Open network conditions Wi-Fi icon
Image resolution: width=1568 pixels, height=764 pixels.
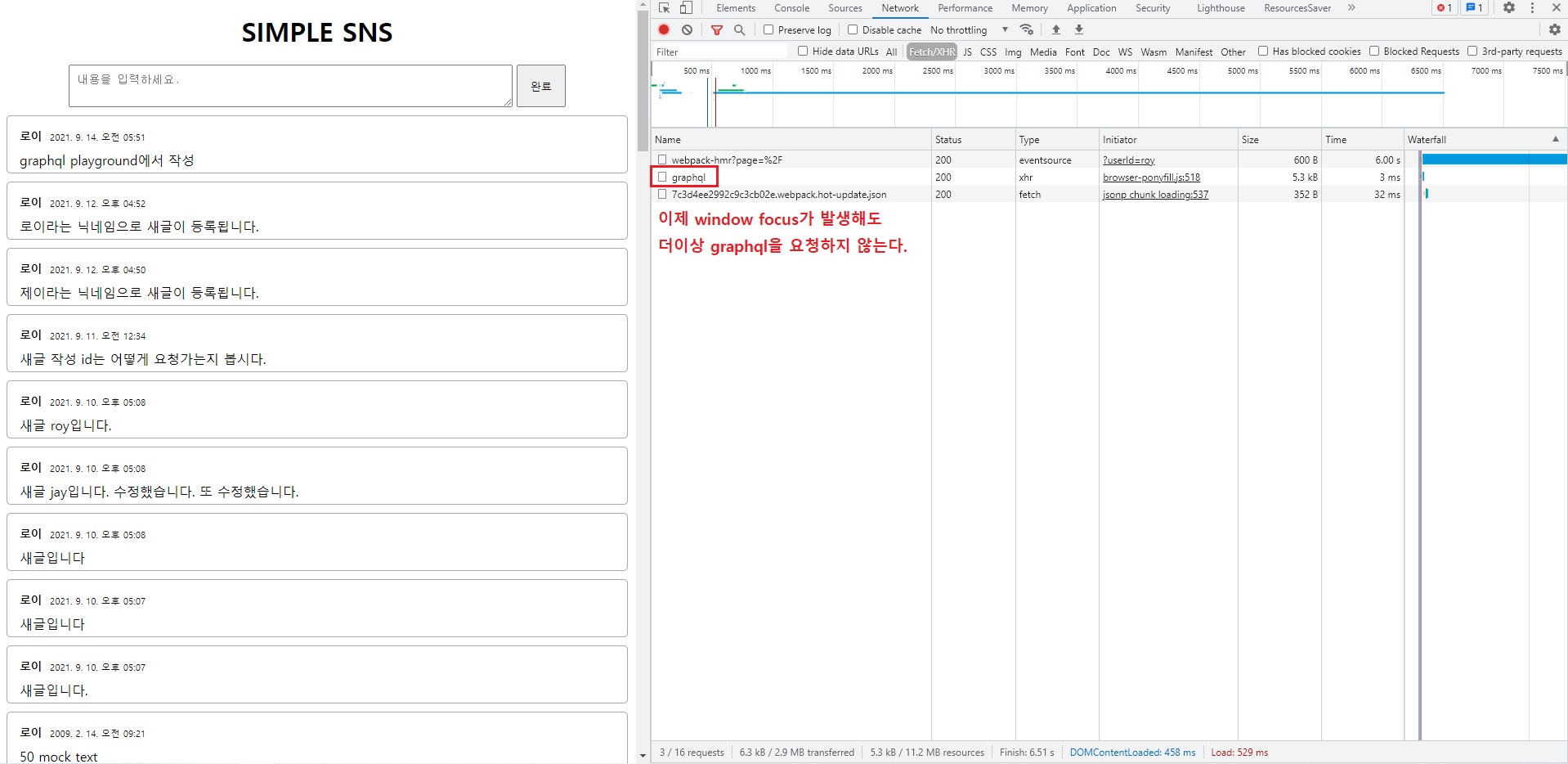point(1027,30)
